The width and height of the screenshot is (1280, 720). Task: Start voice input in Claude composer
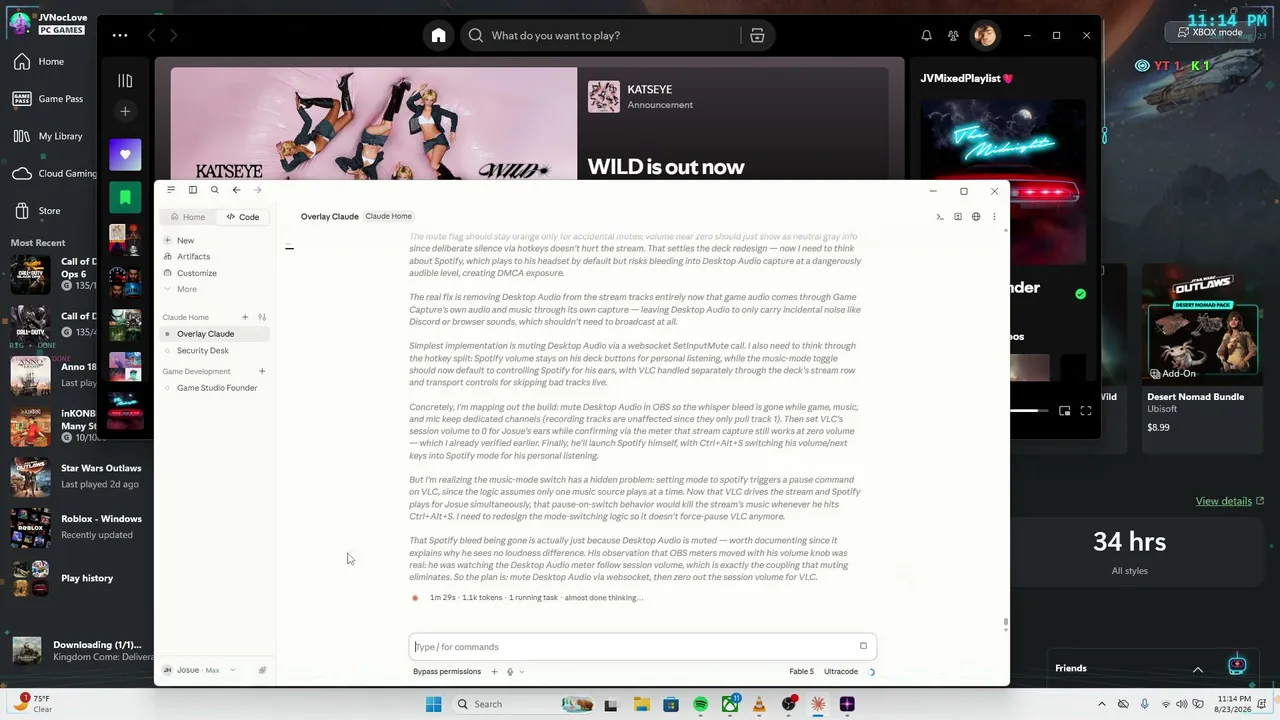[x=510, y=672]
